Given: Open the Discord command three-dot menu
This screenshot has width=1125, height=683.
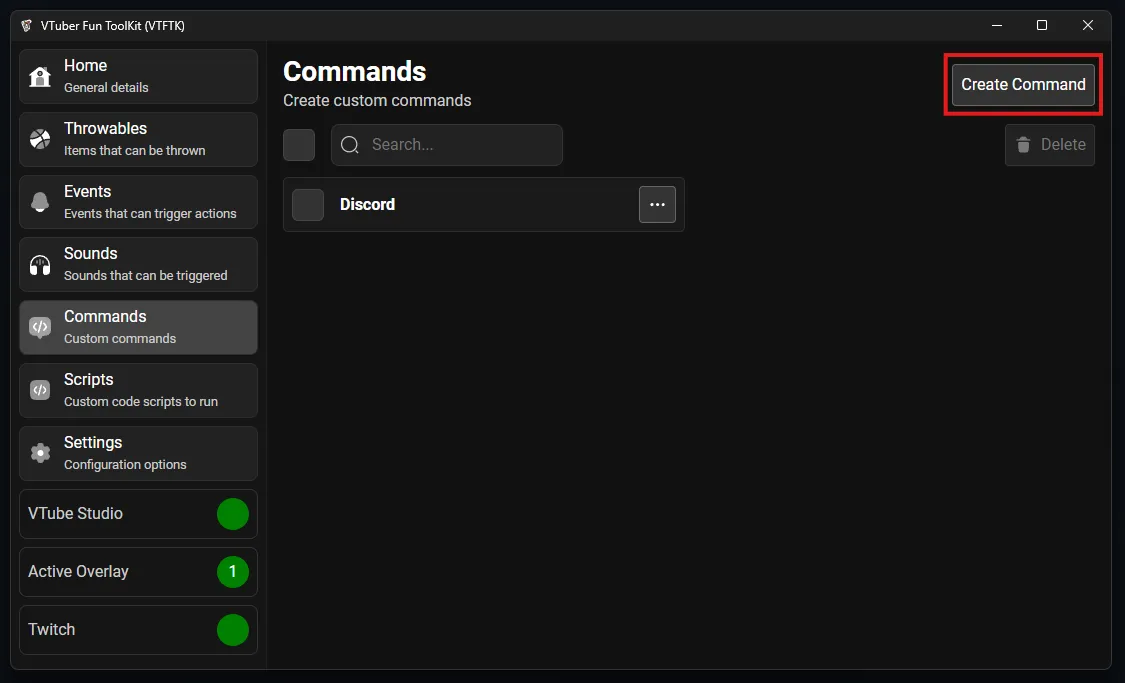Looking at the screenshot, I should tap(657, 205).
